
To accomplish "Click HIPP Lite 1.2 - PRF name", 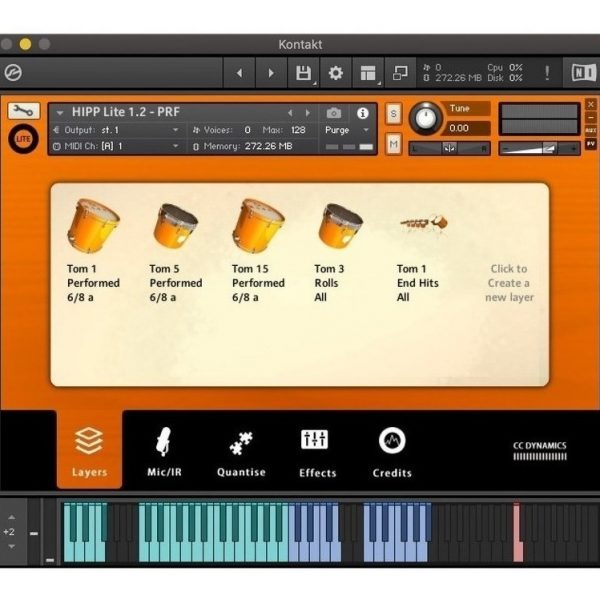I will [126, 112].
